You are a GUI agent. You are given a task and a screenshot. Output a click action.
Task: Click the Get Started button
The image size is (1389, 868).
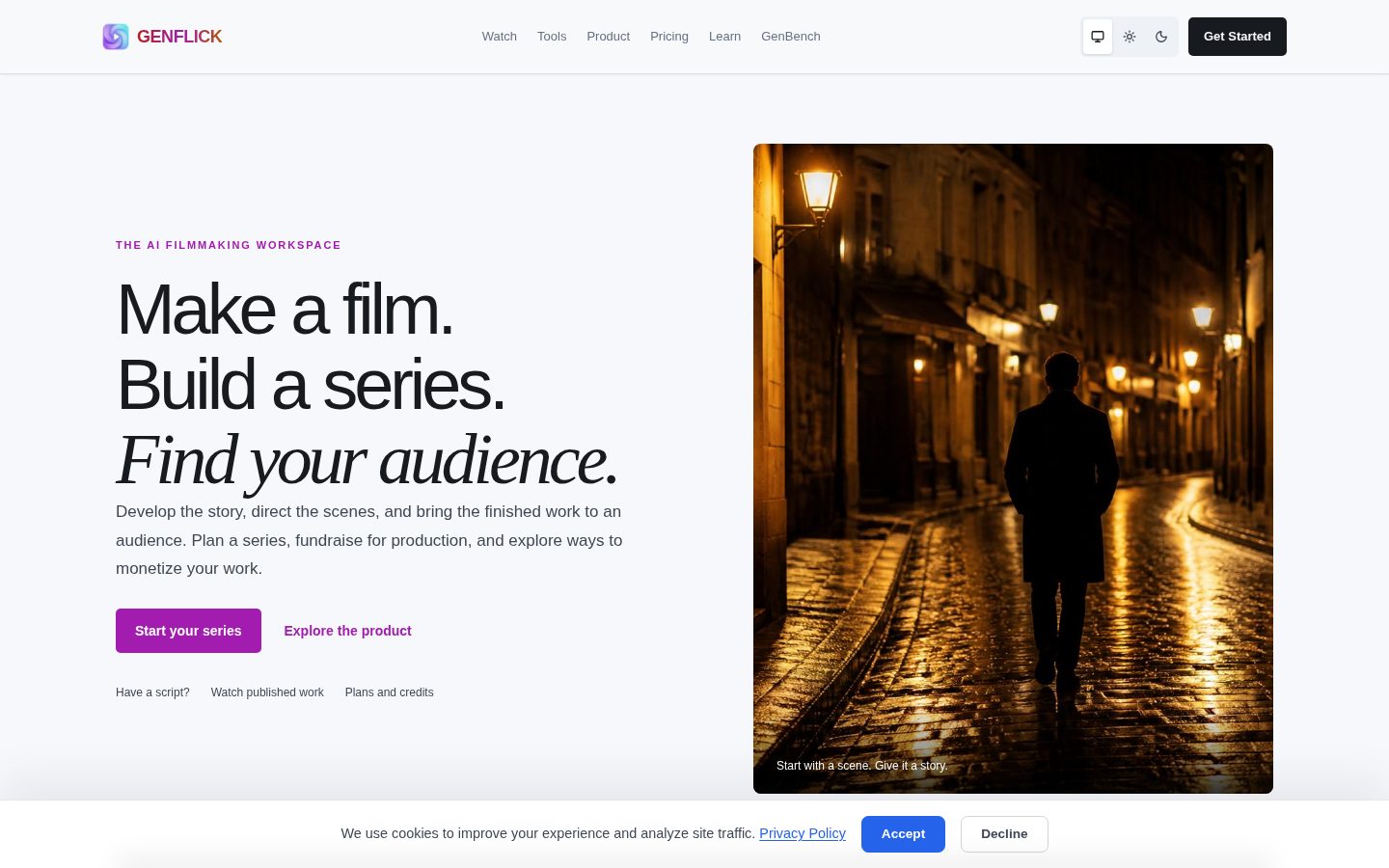click(x=1238, y=37)
